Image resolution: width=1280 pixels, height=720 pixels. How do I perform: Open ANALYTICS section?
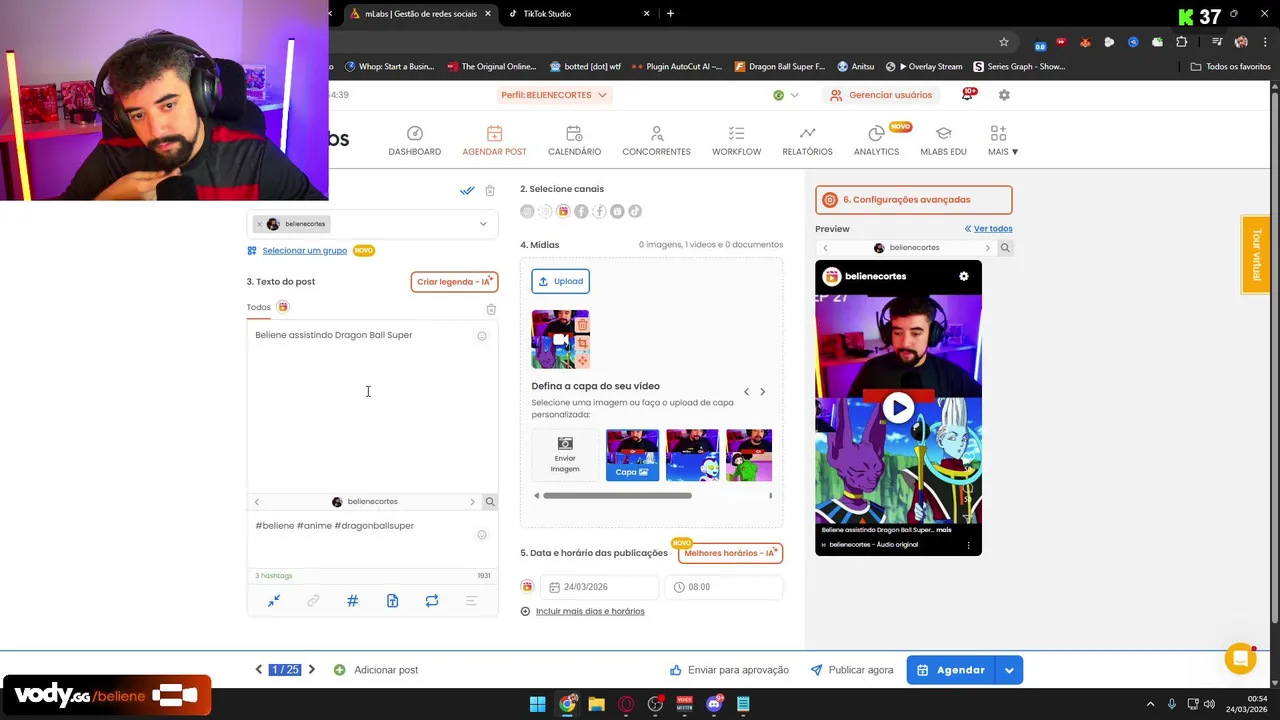(x=876, y=141)
